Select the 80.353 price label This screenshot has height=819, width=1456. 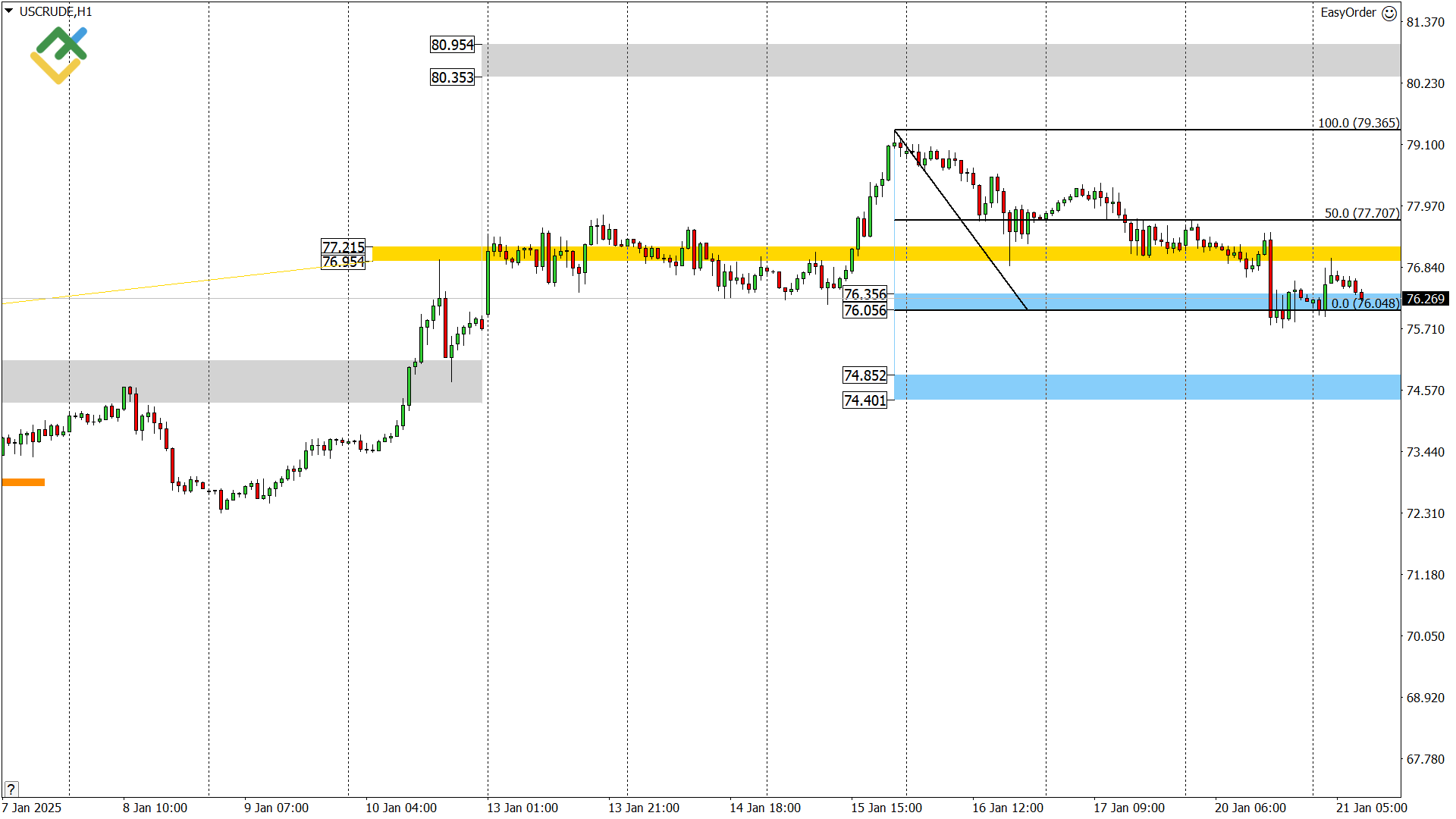pyautogui.click(x=453, y=77)
